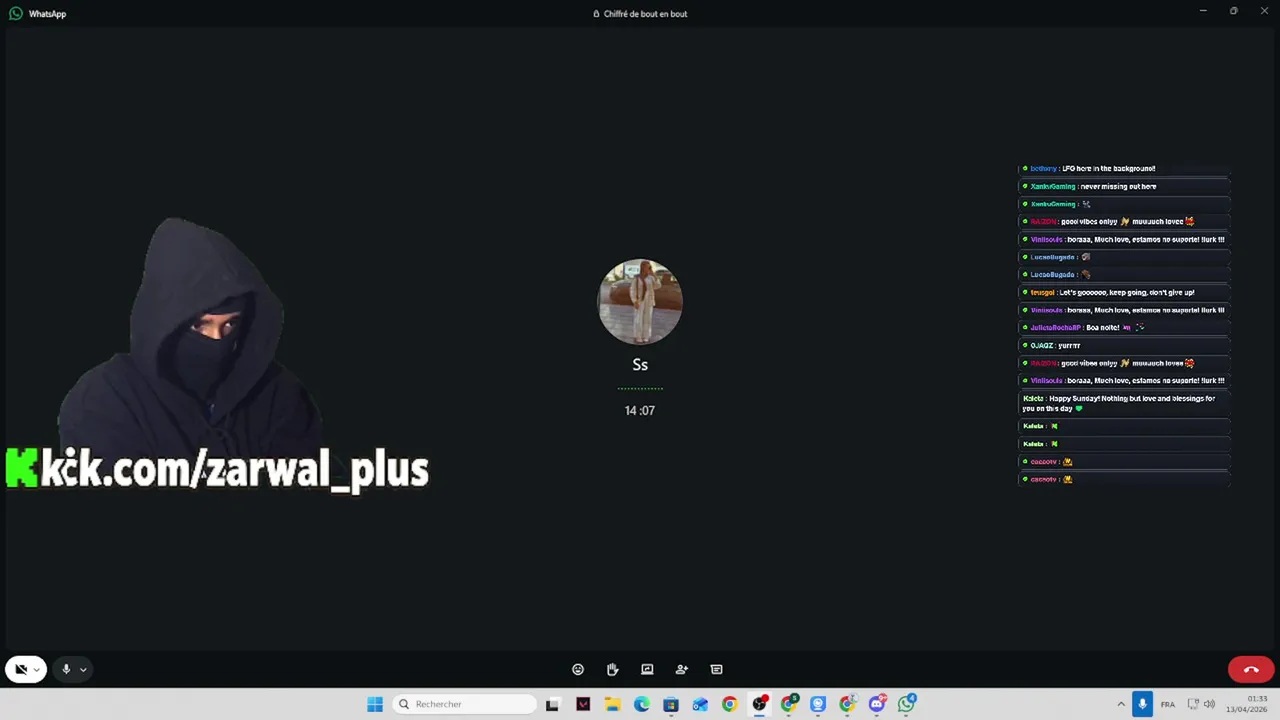Restore down the WhatsApp window
Image resolution: width=1280 pixels, height=720 pixels.
click(1234, 11)
